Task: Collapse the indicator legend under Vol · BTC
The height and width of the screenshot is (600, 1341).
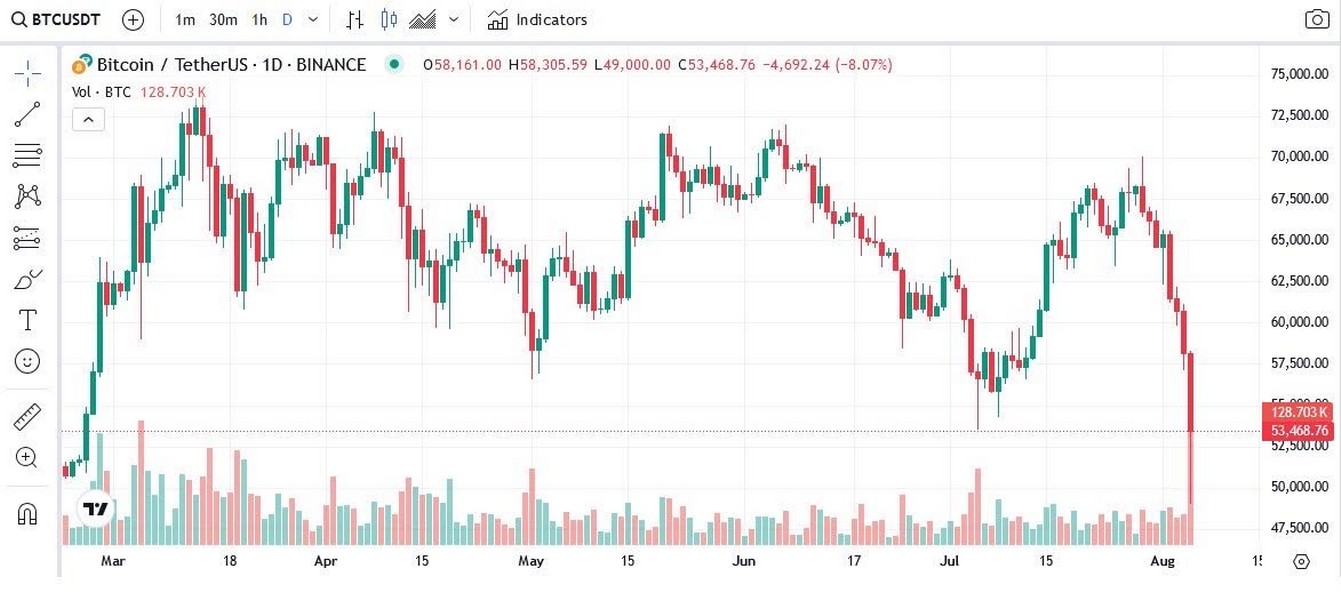Action: (x=88, y=120)
